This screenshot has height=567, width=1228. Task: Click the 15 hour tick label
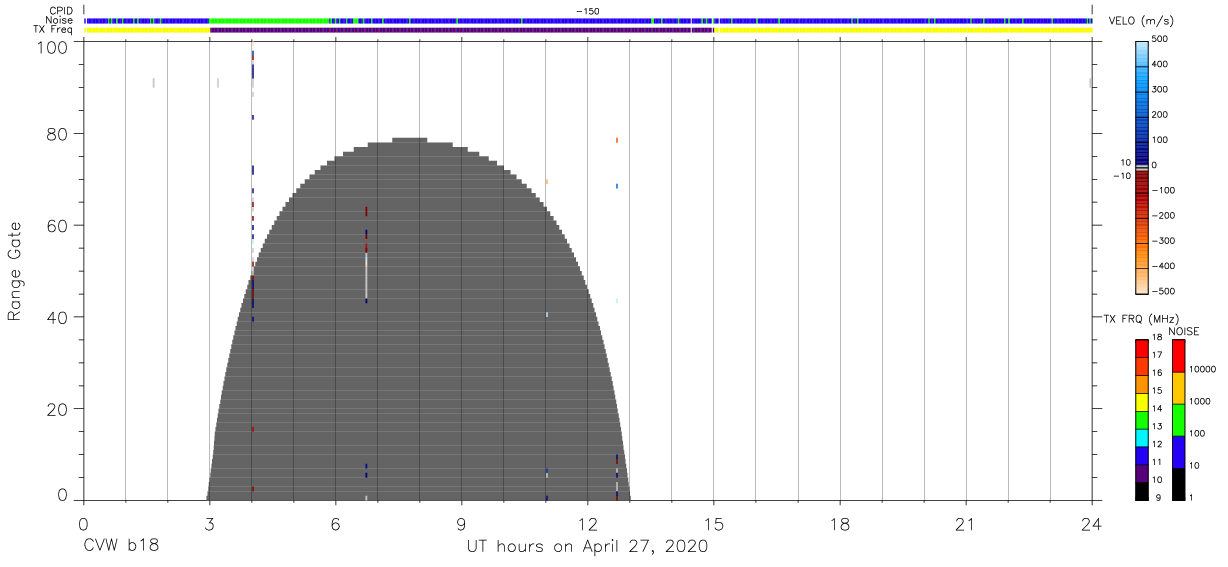pyautogui.click(x=713, y=524)
